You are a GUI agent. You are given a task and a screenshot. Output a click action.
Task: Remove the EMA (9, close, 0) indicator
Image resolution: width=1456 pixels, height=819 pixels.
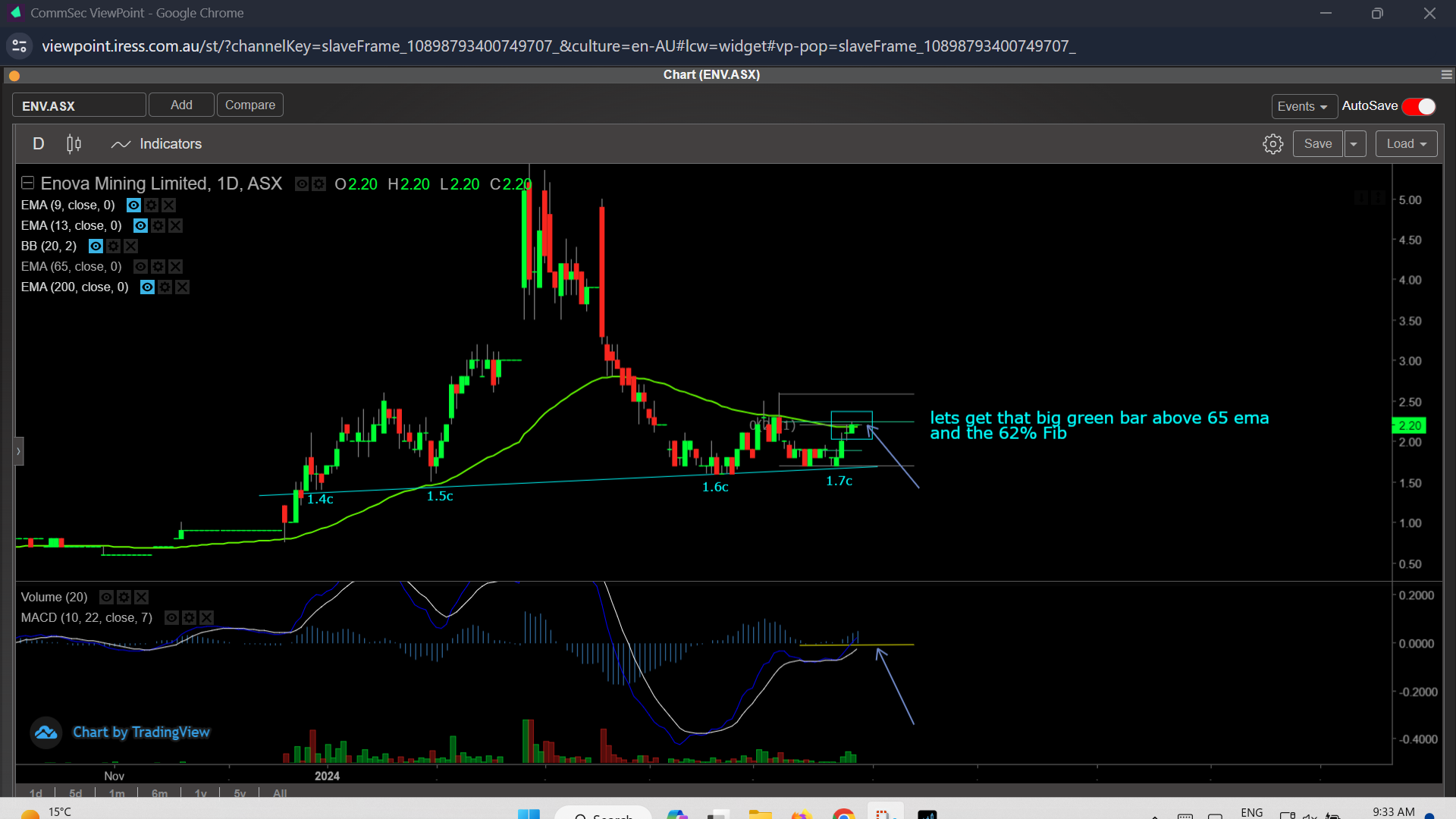click(x=168, y=205)
